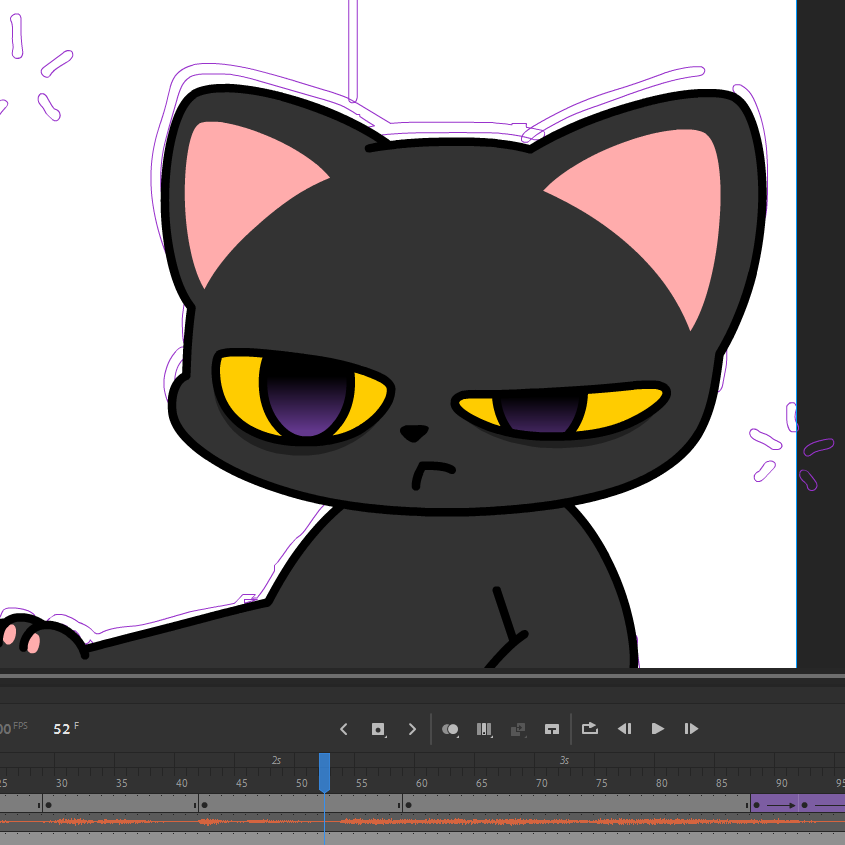The image size is (845, 845).
Task: Click the FPS value field
Action: (6, 729)
